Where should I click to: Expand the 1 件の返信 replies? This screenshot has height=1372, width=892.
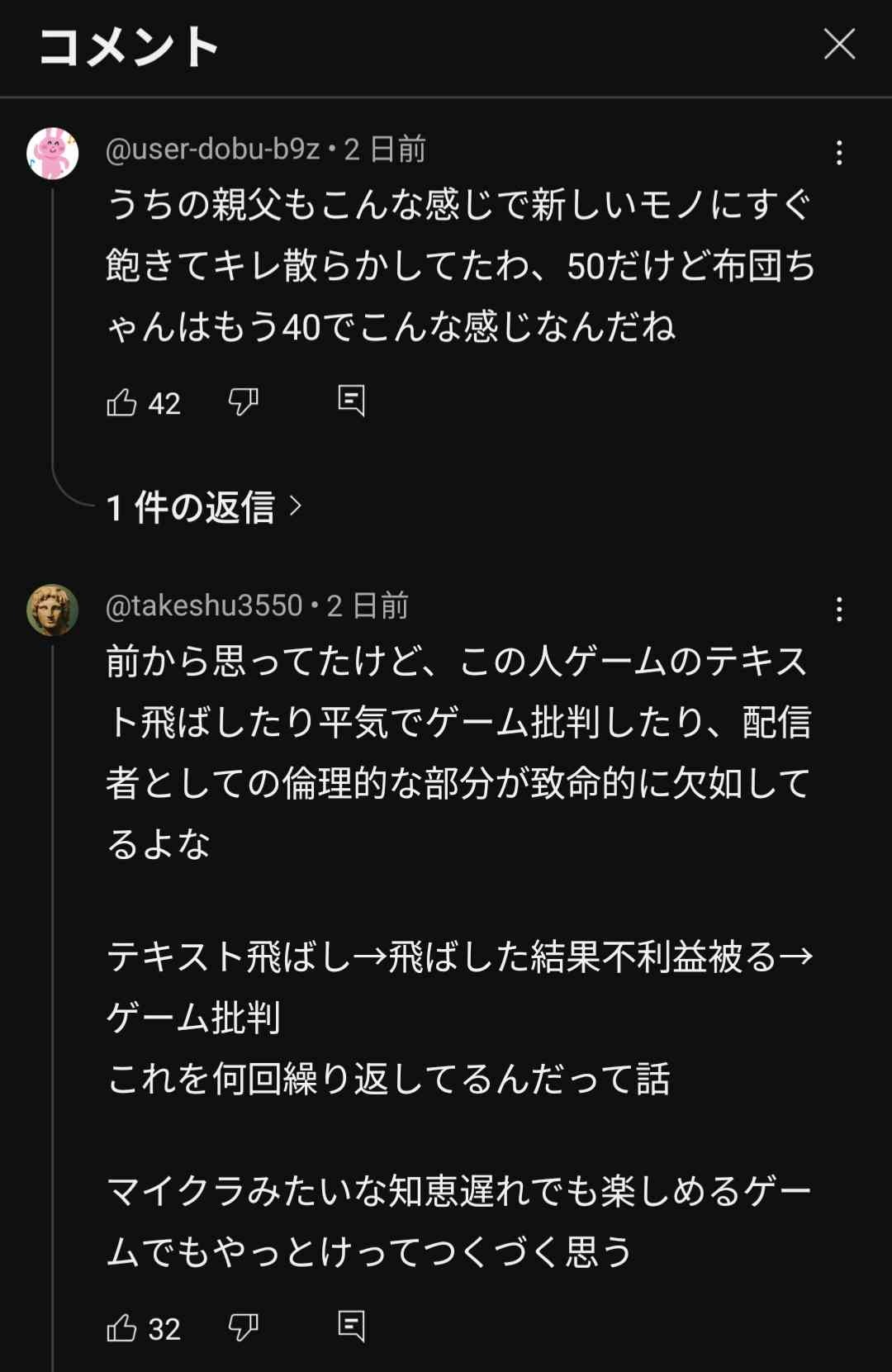[x=191, y=507]
